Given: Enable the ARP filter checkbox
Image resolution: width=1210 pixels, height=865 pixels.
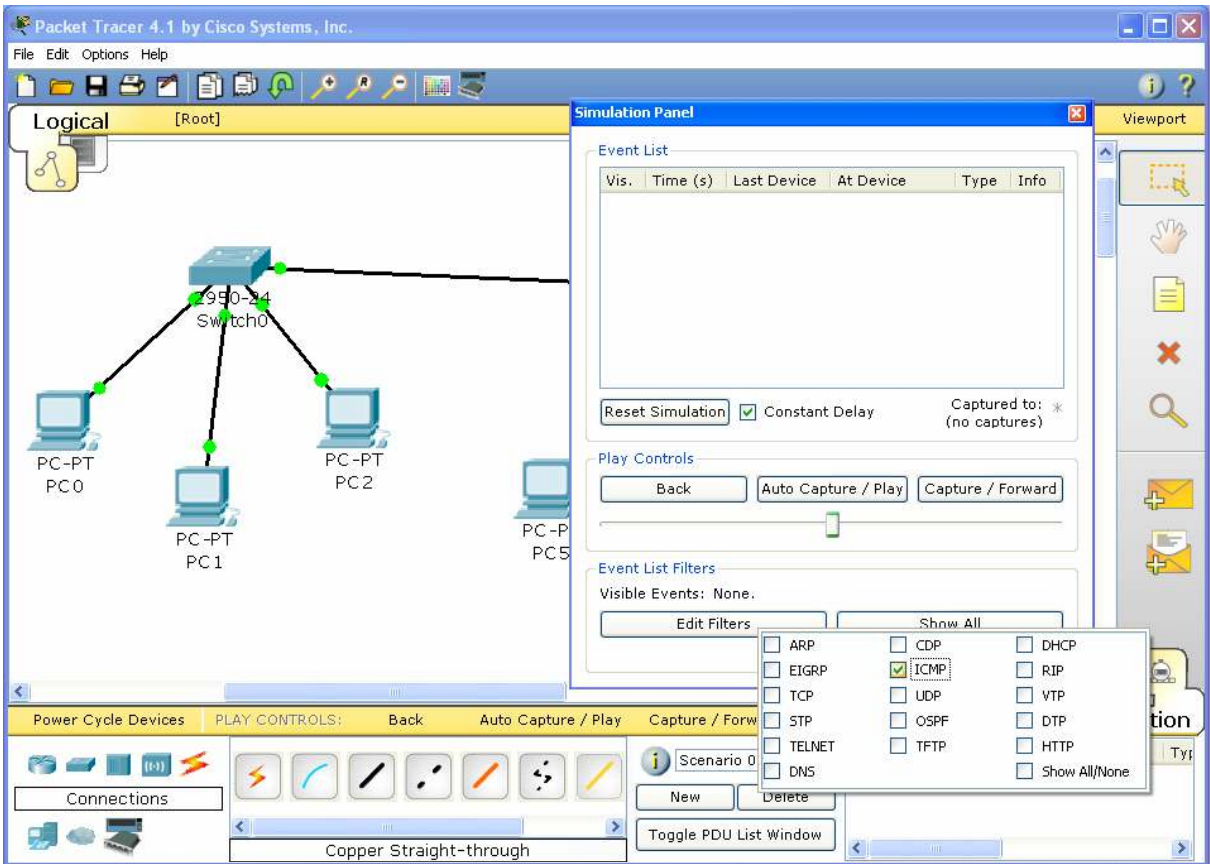Looking at the screenshot, I should tap(772, 646).
